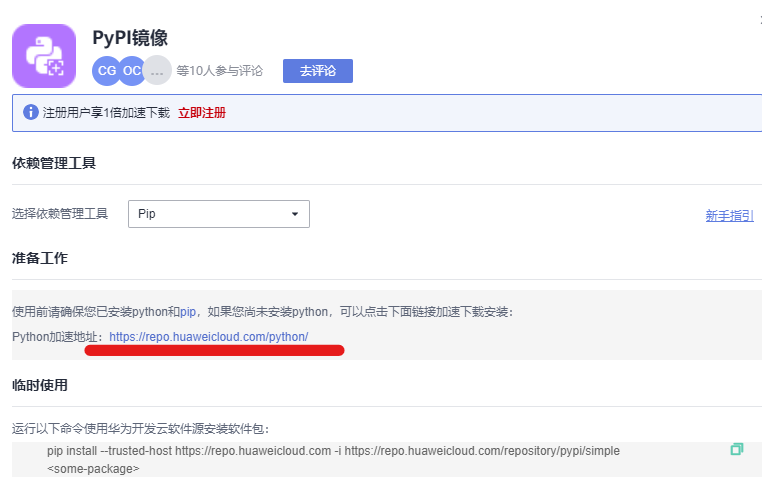
Task: Click the 注册用户享1倍加速下载 notice text
Action: coord(106,113)
